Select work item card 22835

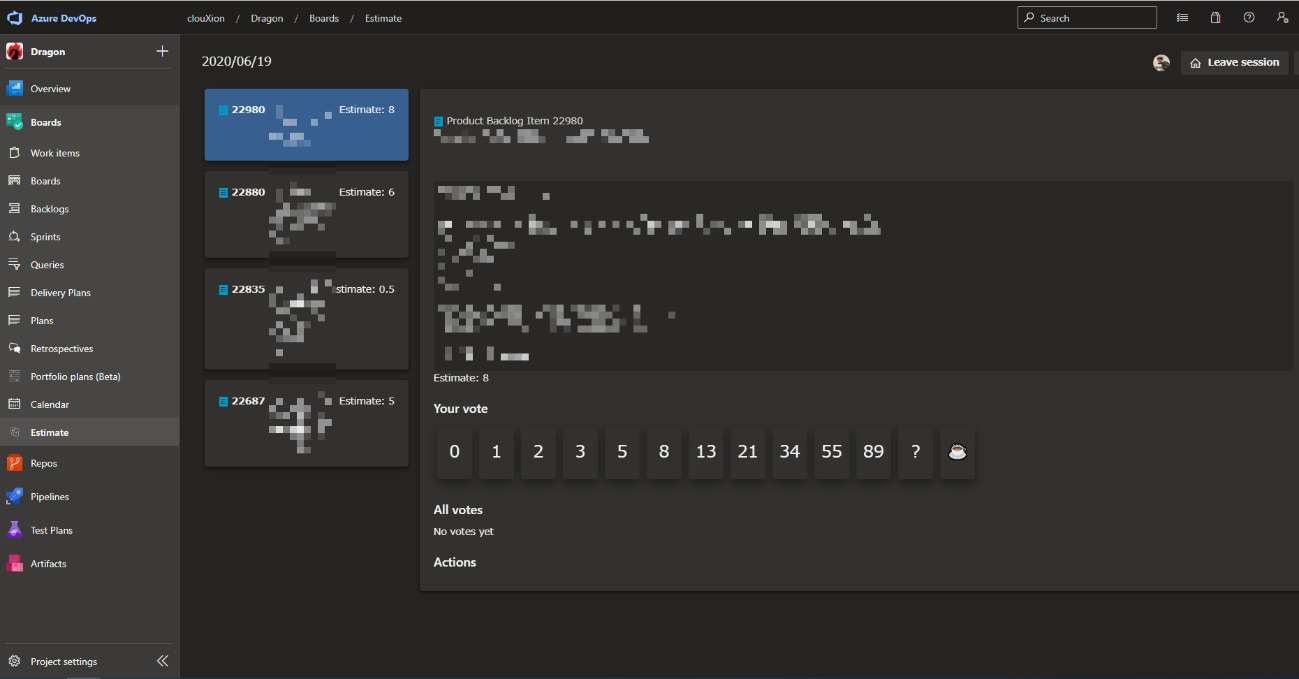point(307,318)
